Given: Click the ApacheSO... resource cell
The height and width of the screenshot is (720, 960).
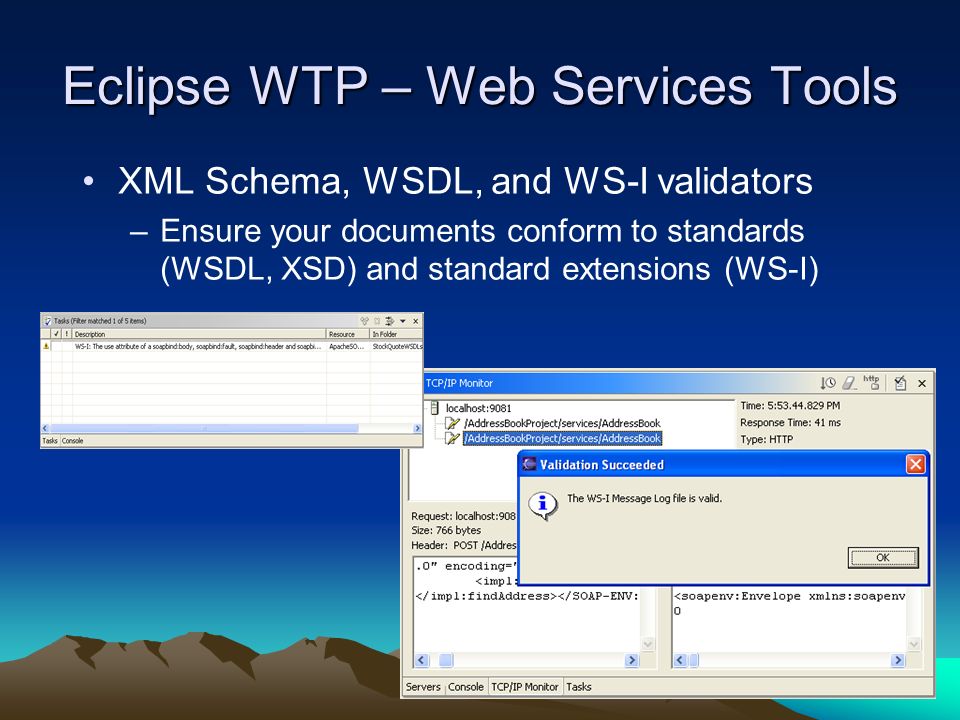Looking at the screenshot, I should (347, 347).
